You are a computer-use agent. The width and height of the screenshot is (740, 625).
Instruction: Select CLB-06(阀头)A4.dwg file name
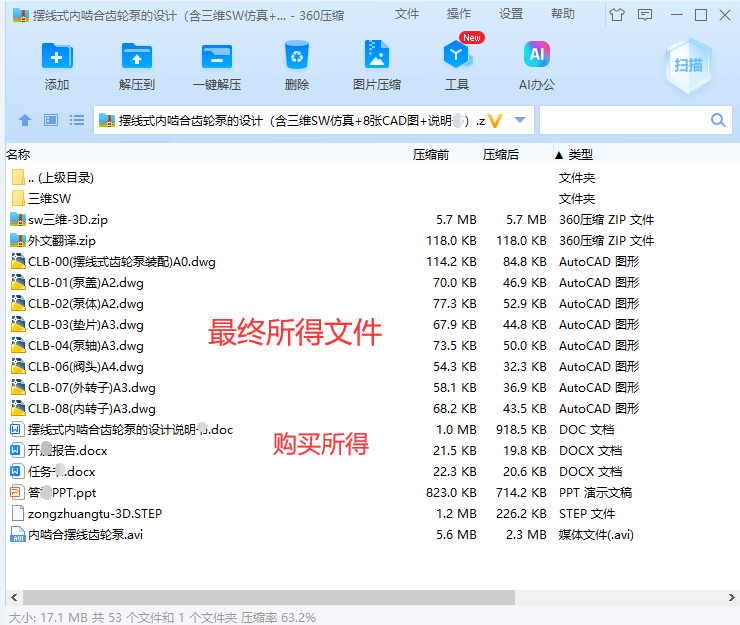[x=86, y=367]
